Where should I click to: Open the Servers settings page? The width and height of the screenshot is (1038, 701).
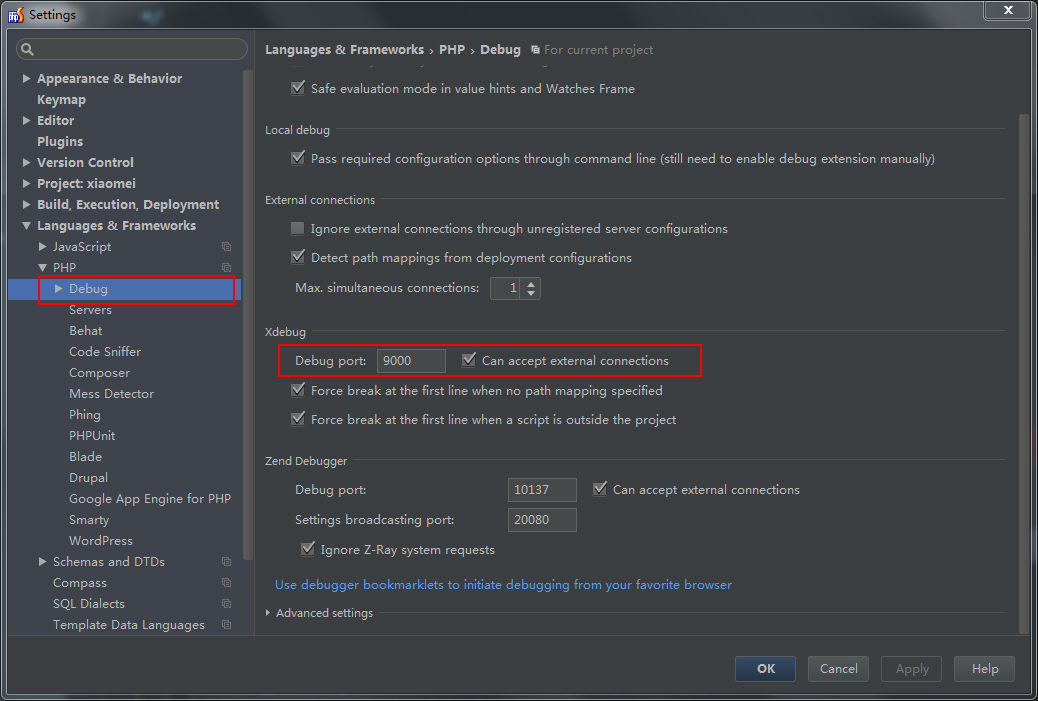(90, 310)
